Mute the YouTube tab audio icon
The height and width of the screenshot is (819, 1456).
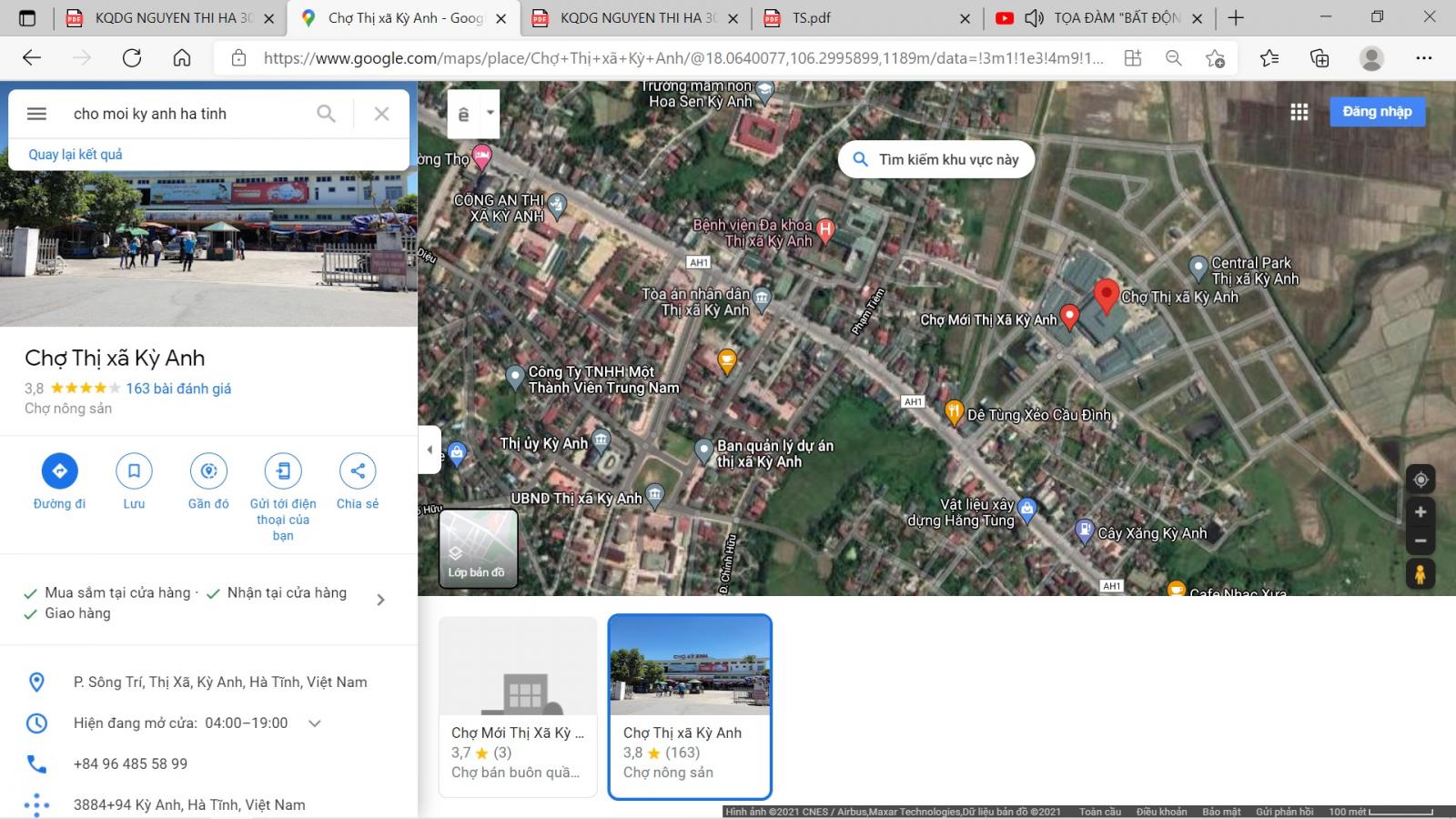1034,18
